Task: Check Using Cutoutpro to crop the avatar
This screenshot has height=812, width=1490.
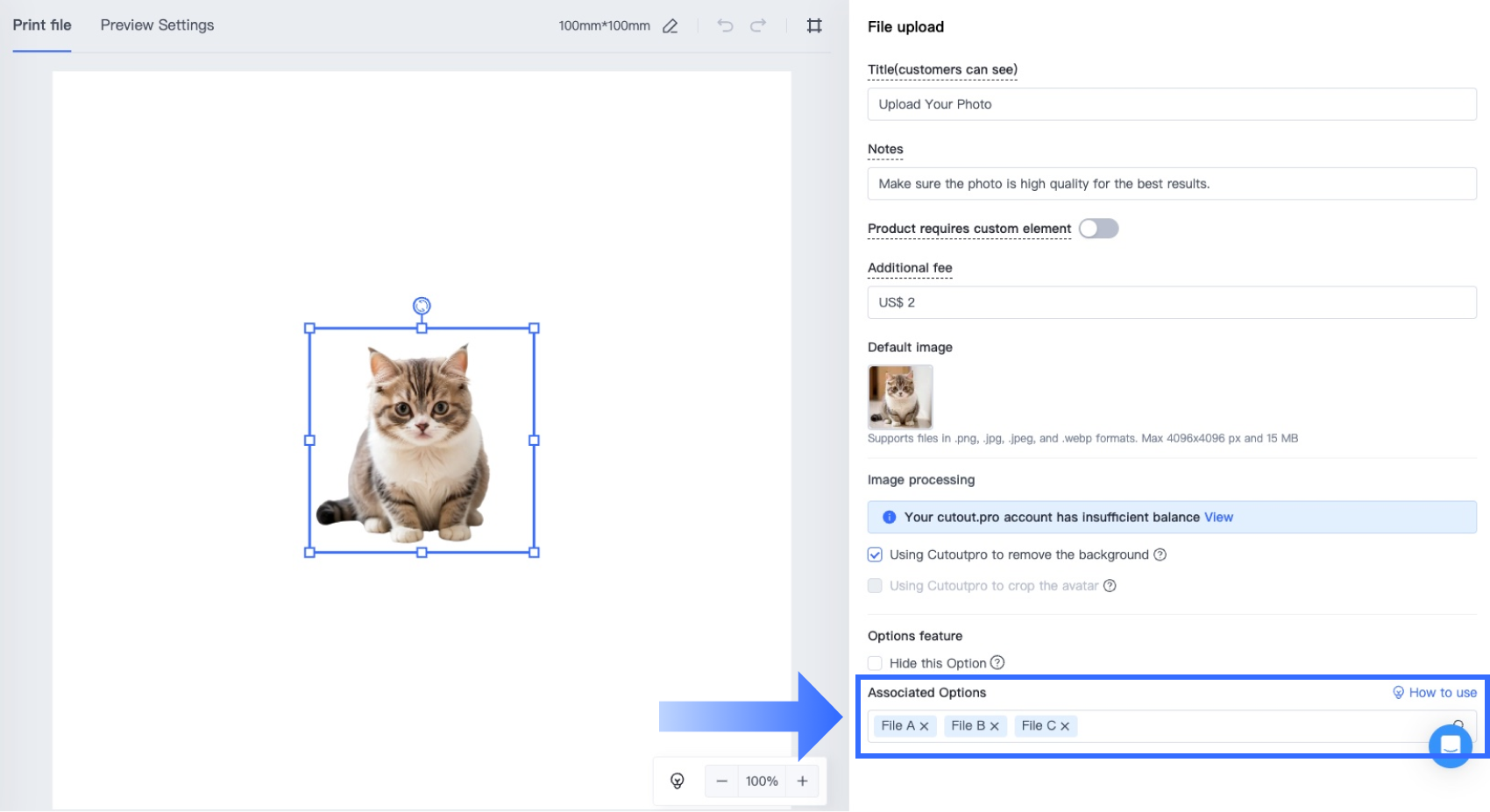Action: coord(875,586)
